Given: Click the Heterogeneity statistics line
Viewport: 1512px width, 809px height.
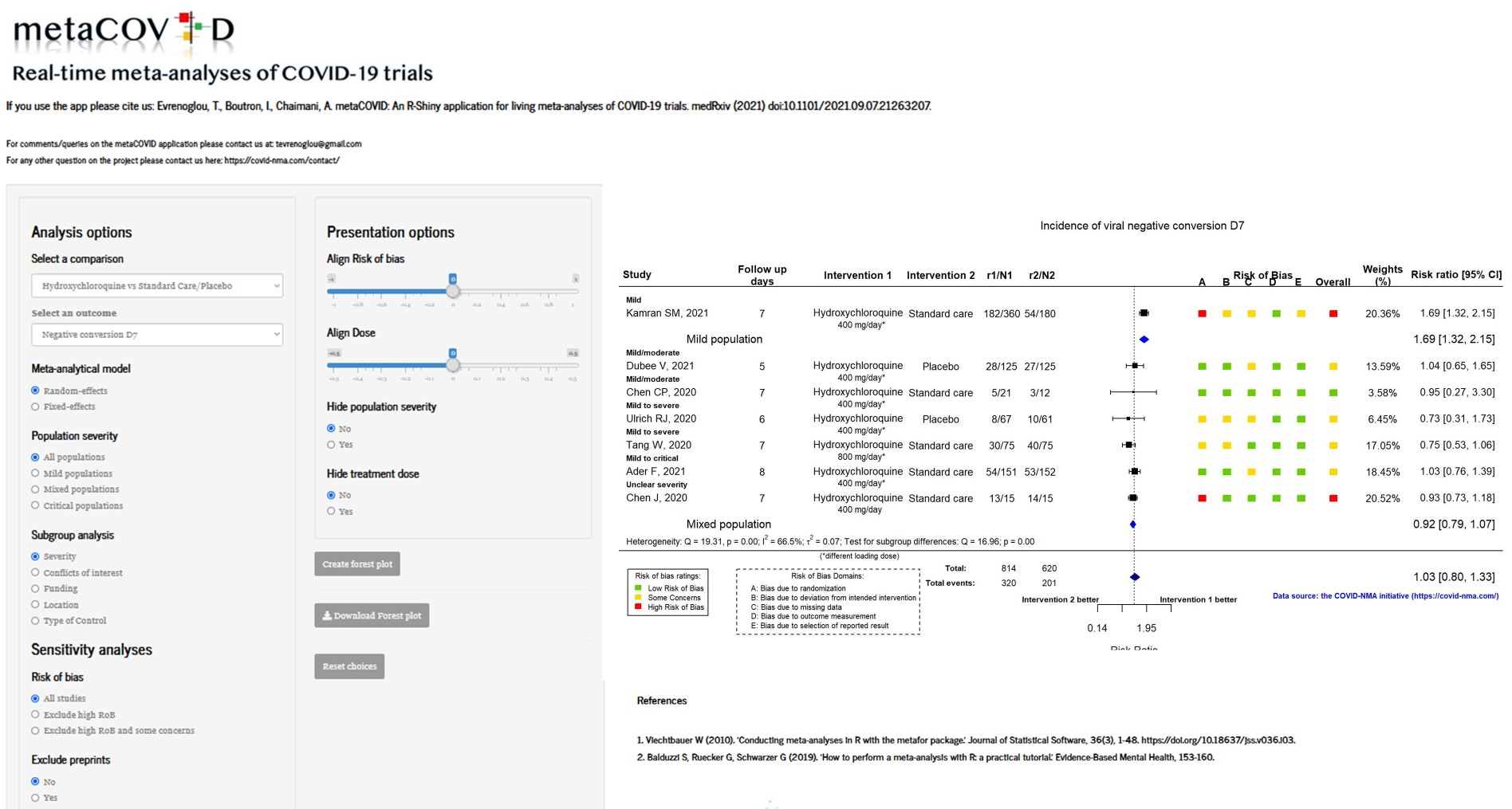Looking at the screenshot, I should (829, 541).
